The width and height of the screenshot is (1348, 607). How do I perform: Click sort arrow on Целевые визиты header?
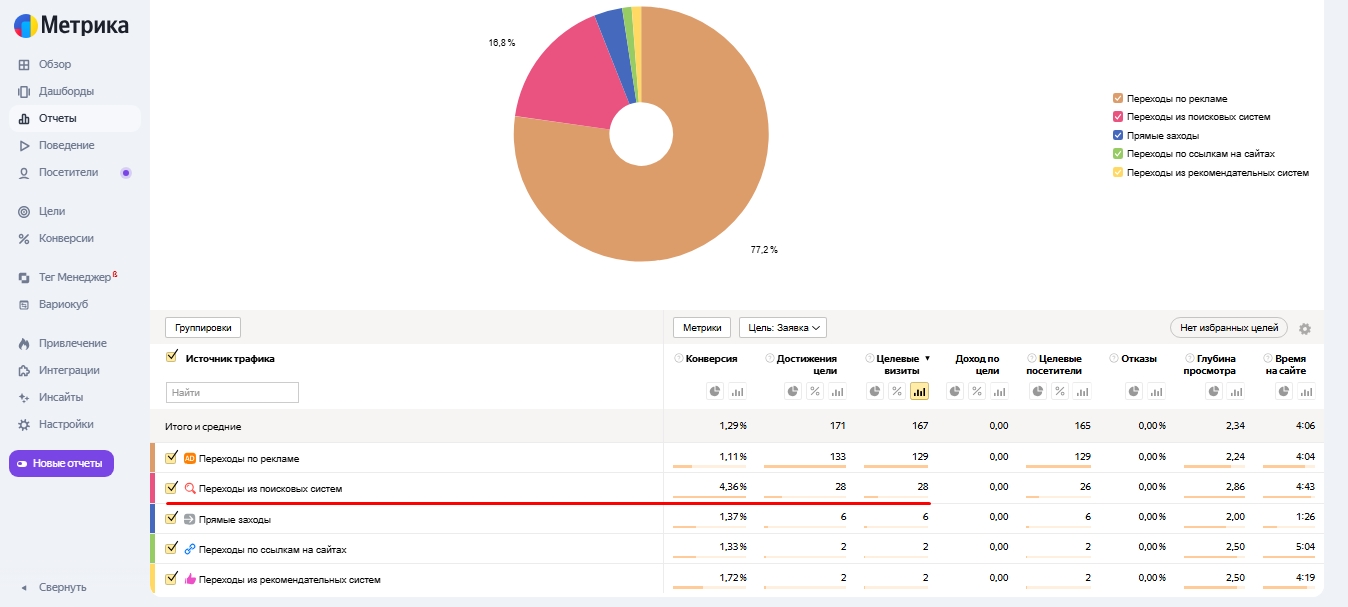pos(927,358)
